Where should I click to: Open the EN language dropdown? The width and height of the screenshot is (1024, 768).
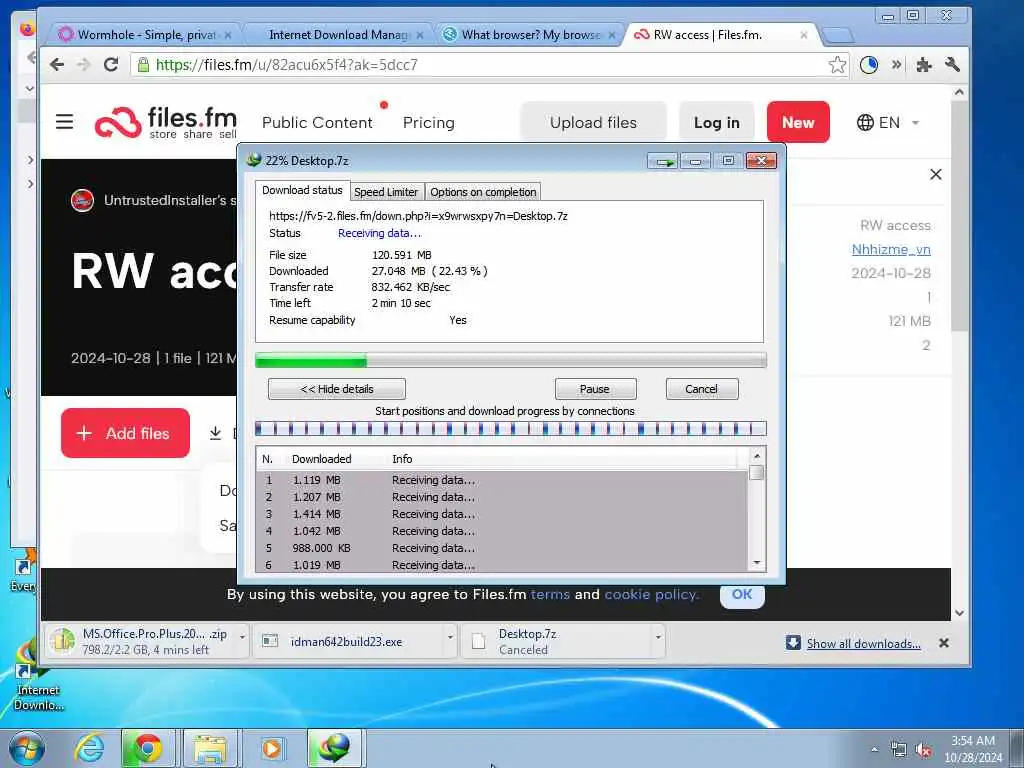point(888,122)
